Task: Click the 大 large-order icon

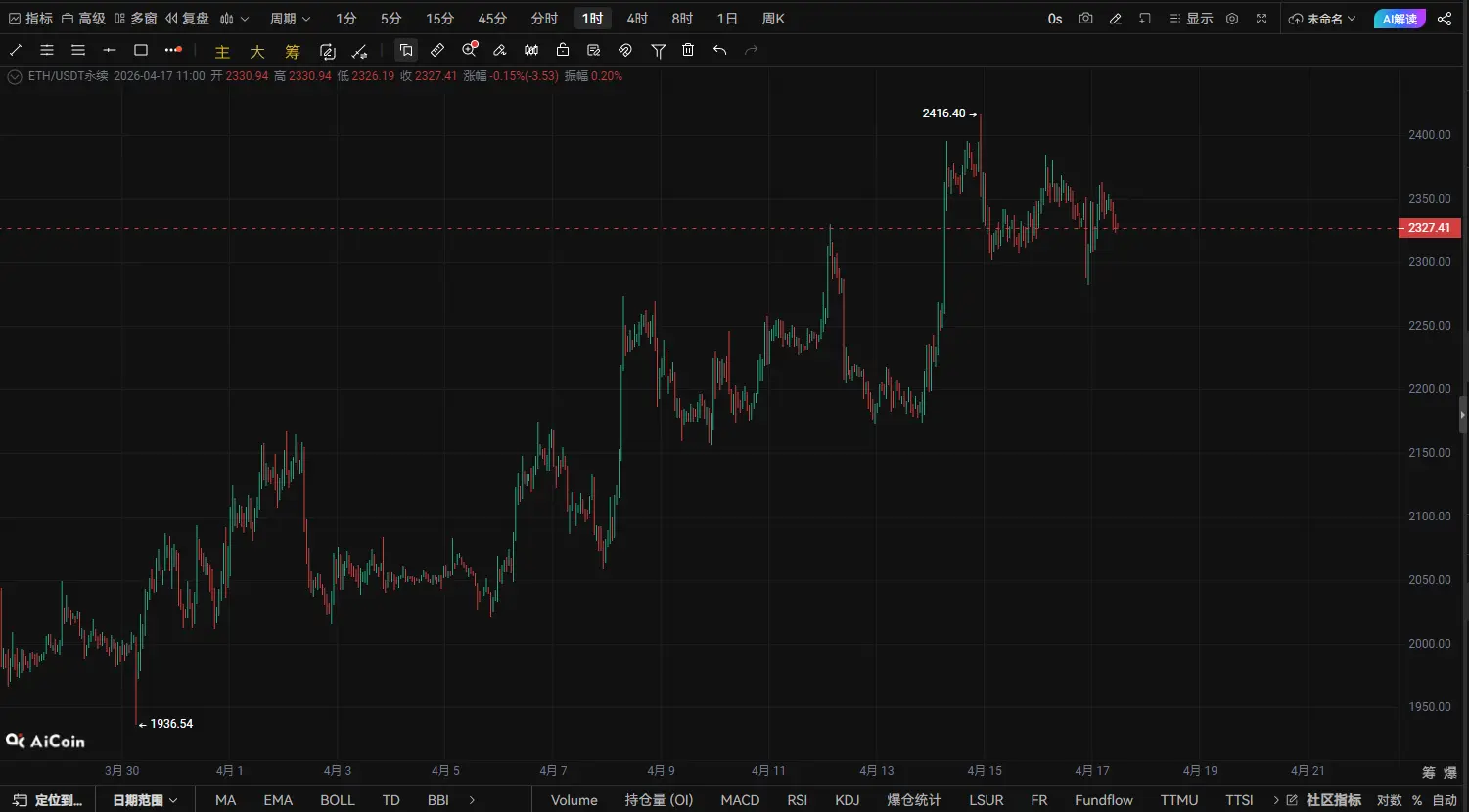Action: coord(257,52)
